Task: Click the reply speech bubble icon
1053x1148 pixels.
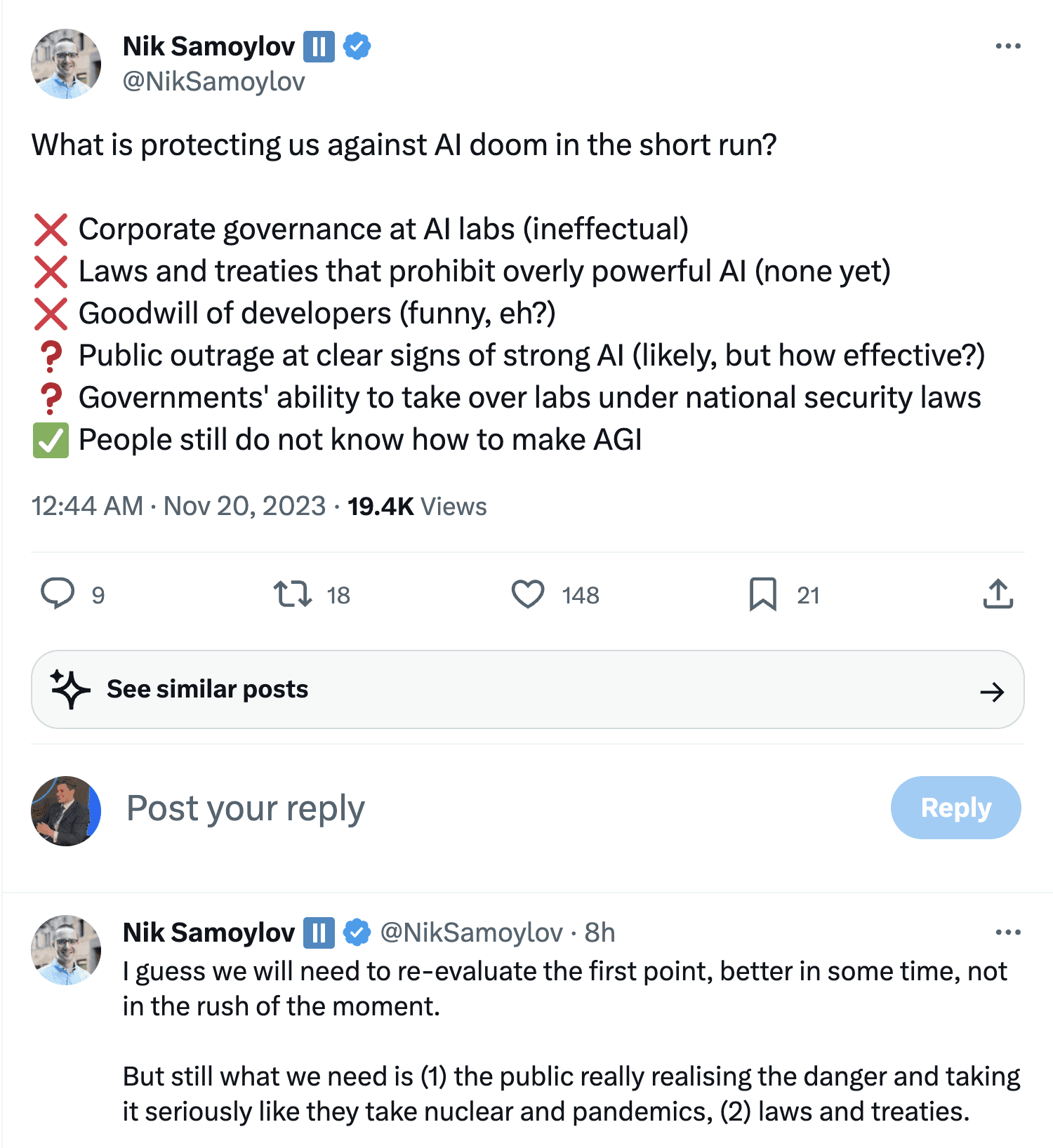Action: point(58,594)
